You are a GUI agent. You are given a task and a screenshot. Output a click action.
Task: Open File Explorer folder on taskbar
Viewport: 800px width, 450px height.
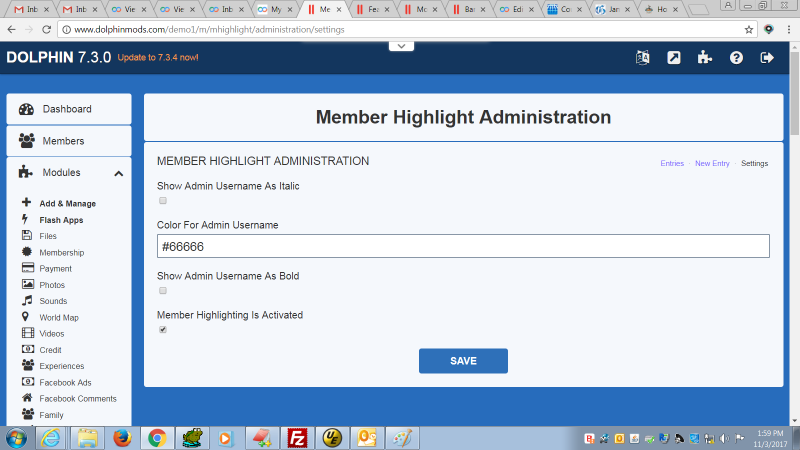coord(87,438)
